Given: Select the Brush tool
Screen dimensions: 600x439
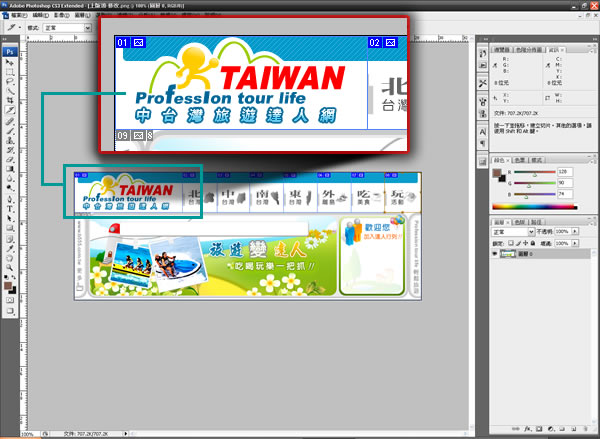Looking at the screenshot, I should click(10, 131).
